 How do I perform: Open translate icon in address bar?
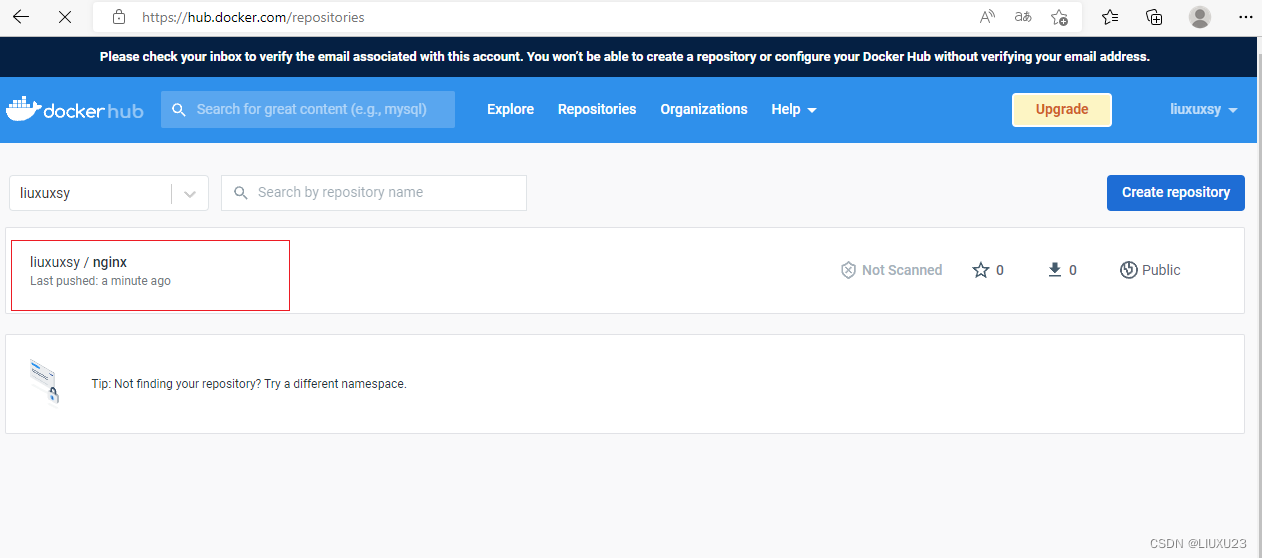point(1023,17)
